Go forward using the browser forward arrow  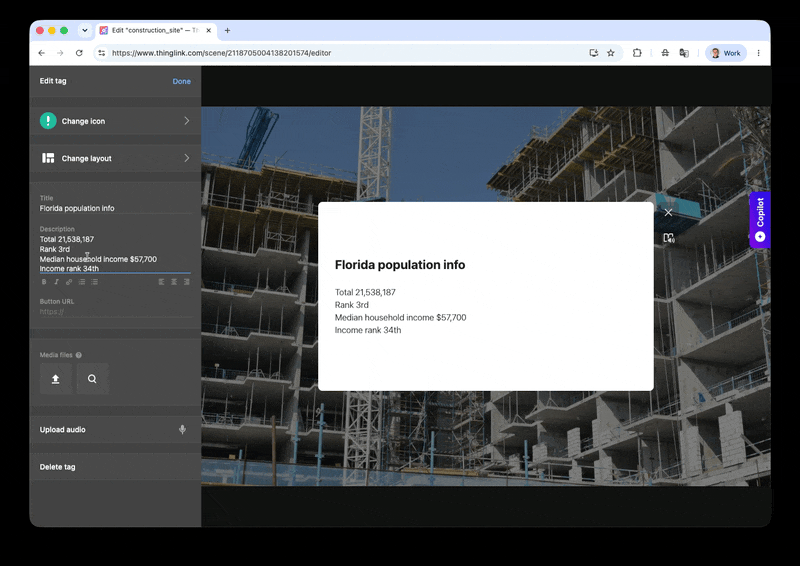point(60,53)
